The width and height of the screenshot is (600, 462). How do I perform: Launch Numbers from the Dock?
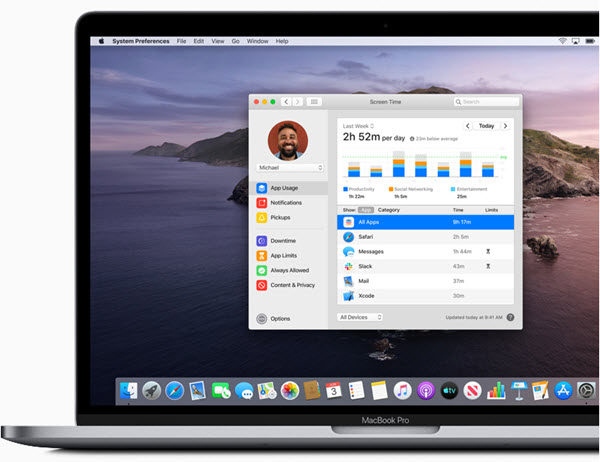pyautogui.click(x=496, y=391)
